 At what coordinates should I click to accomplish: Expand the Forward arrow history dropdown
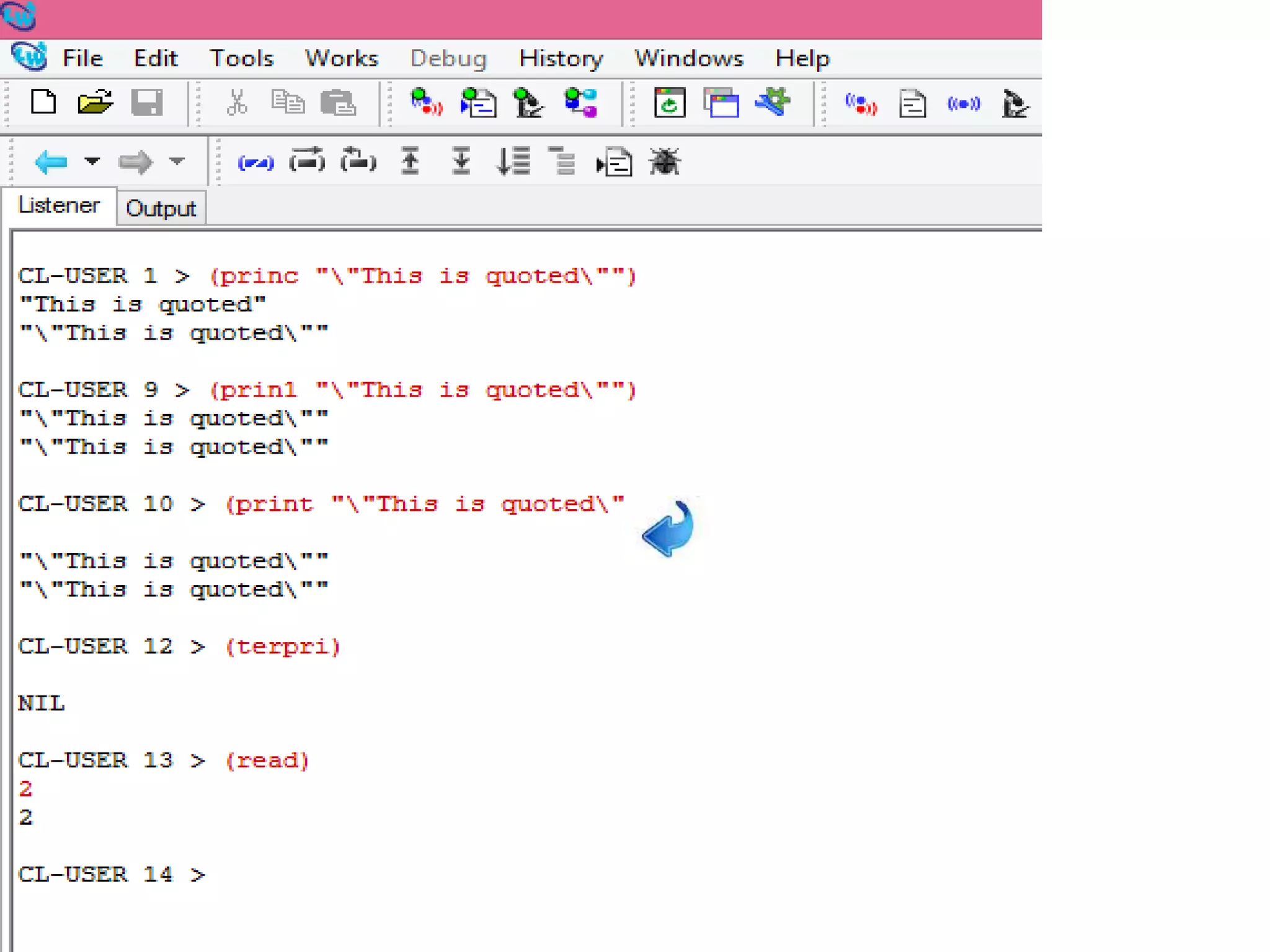click(x=177, y=162)
